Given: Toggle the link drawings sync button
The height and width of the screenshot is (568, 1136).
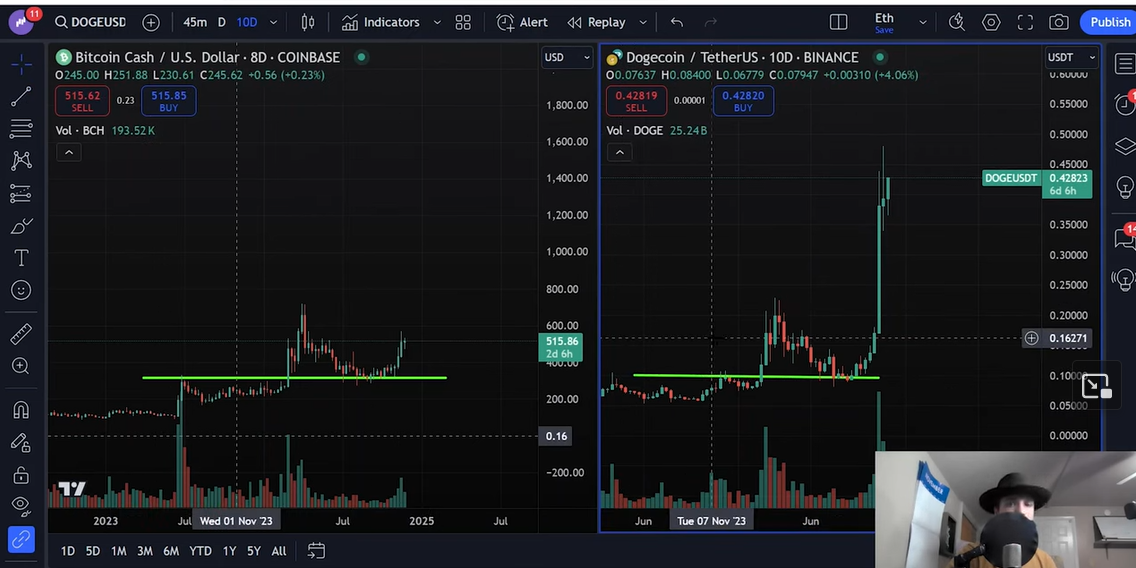Looking at the screenshot, I should (x=21, y=540).
